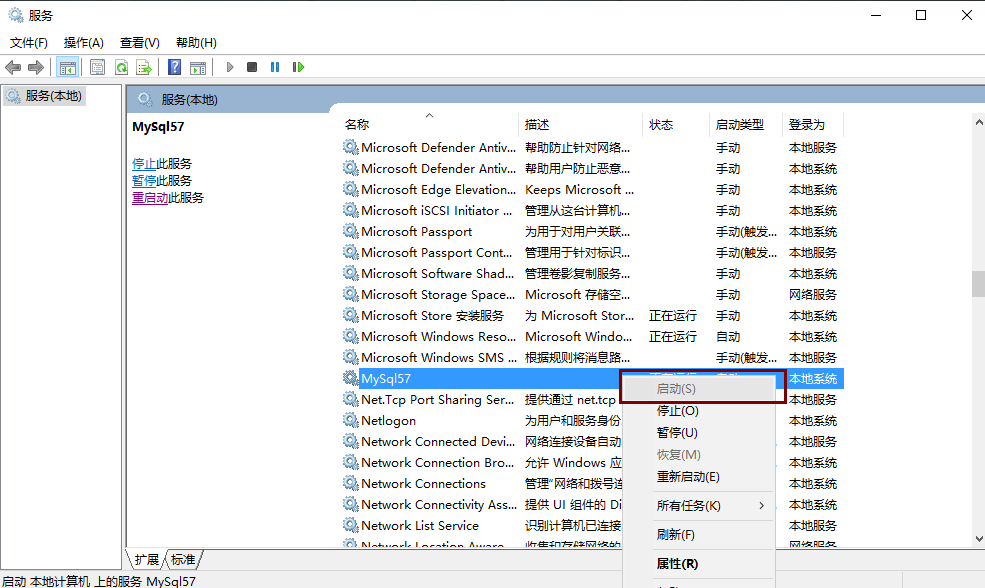Sort by the 描述 column header
The width and height of the screenshot is (985, 588).
tap(581, 124)
